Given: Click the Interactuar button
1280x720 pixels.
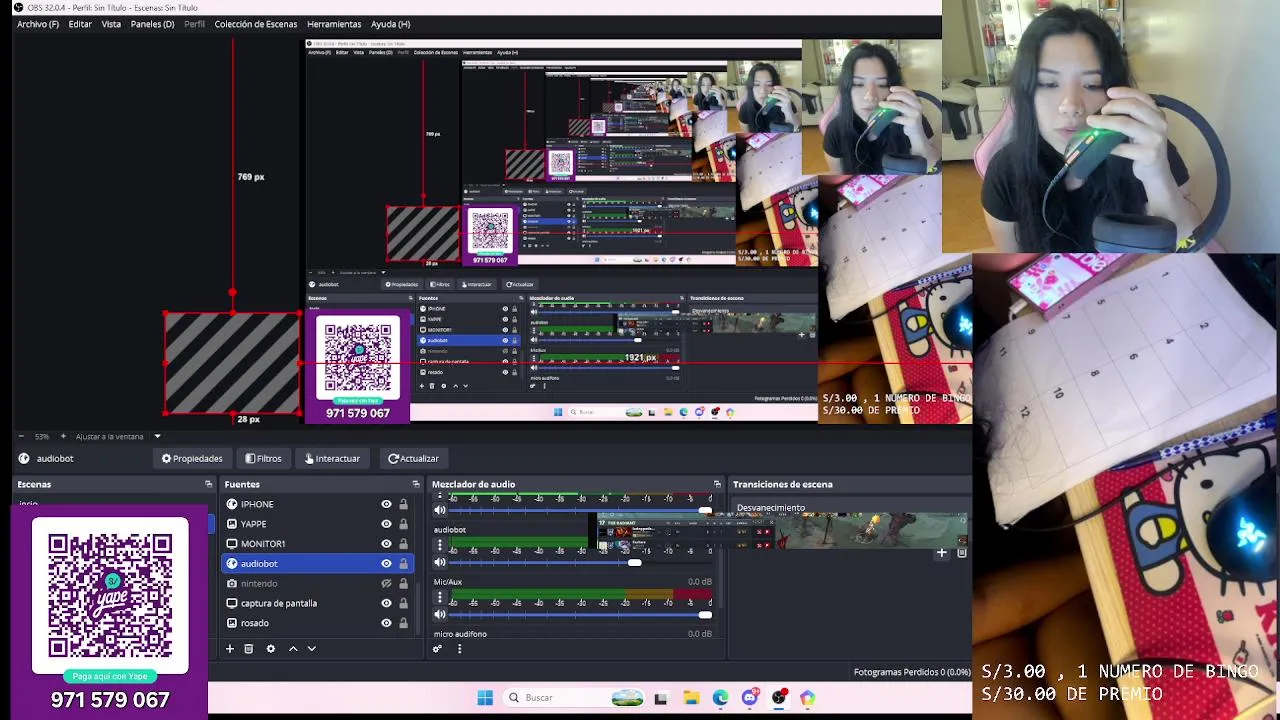Looking at the screenshot, I should 332,459.
